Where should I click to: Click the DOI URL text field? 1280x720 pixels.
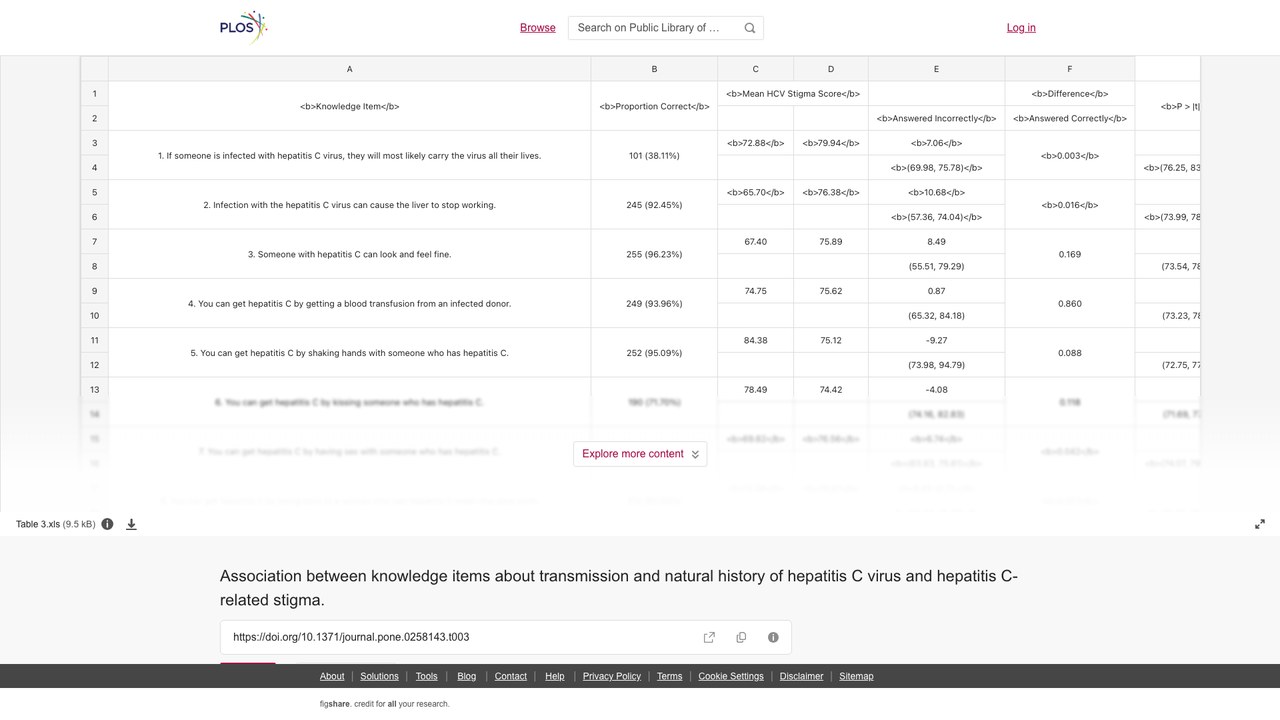[460, 637]
